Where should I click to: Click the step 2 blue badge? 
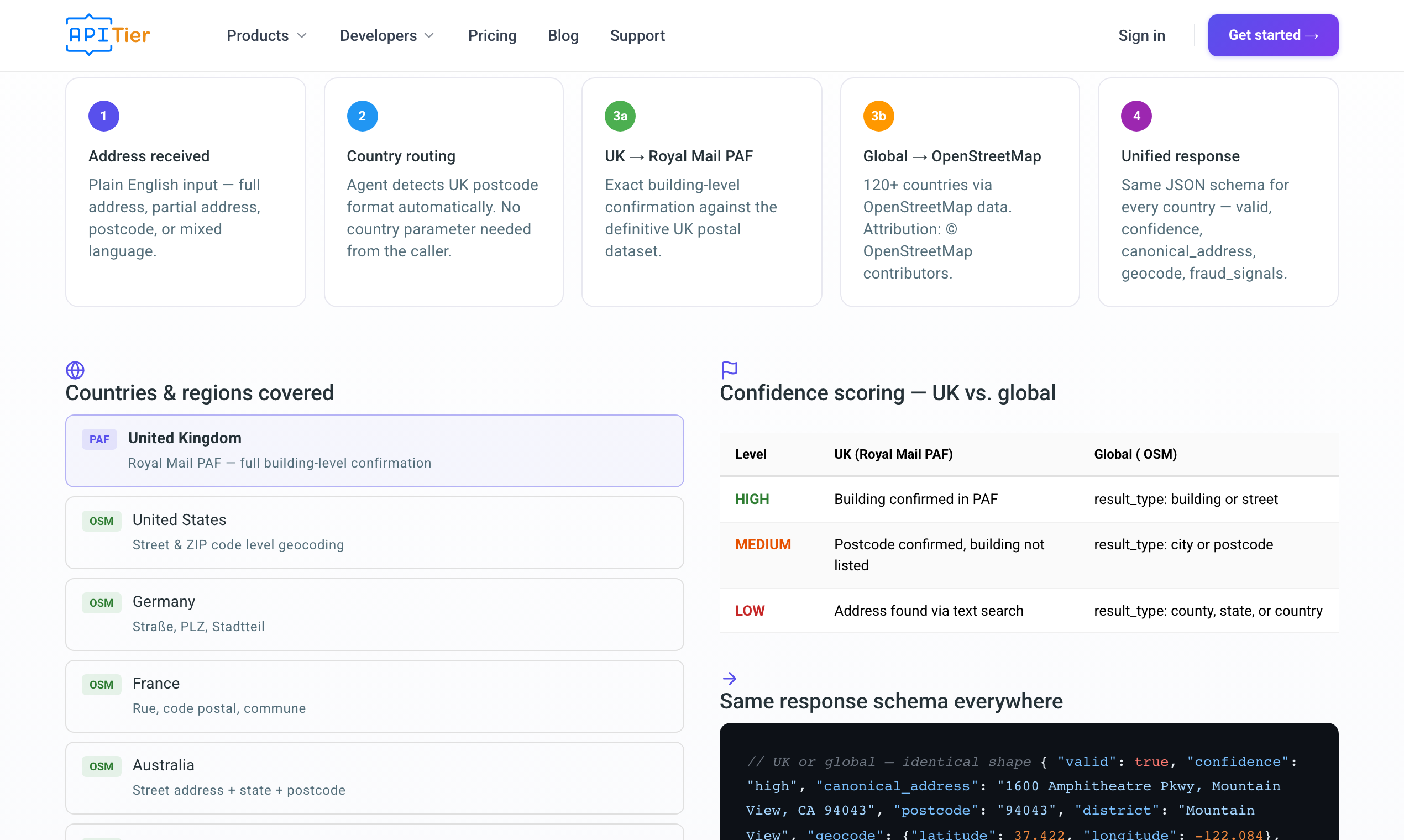(362, 116)
